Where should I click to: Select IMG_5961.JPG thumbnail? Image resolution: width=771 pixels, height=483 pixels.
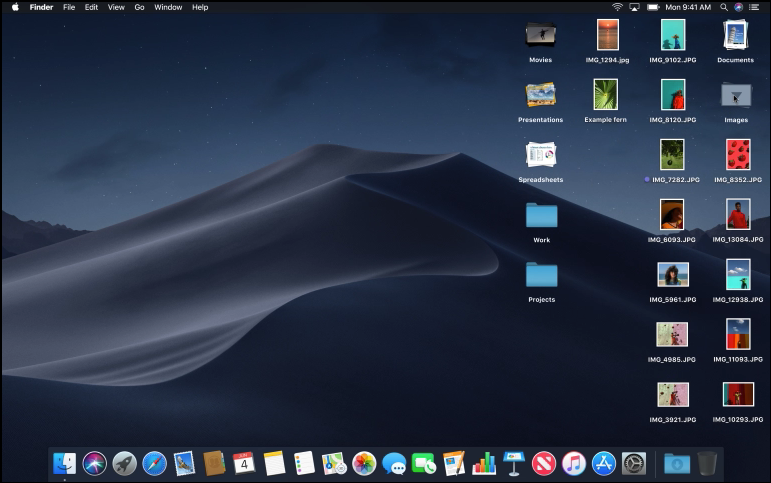[673, 274]
